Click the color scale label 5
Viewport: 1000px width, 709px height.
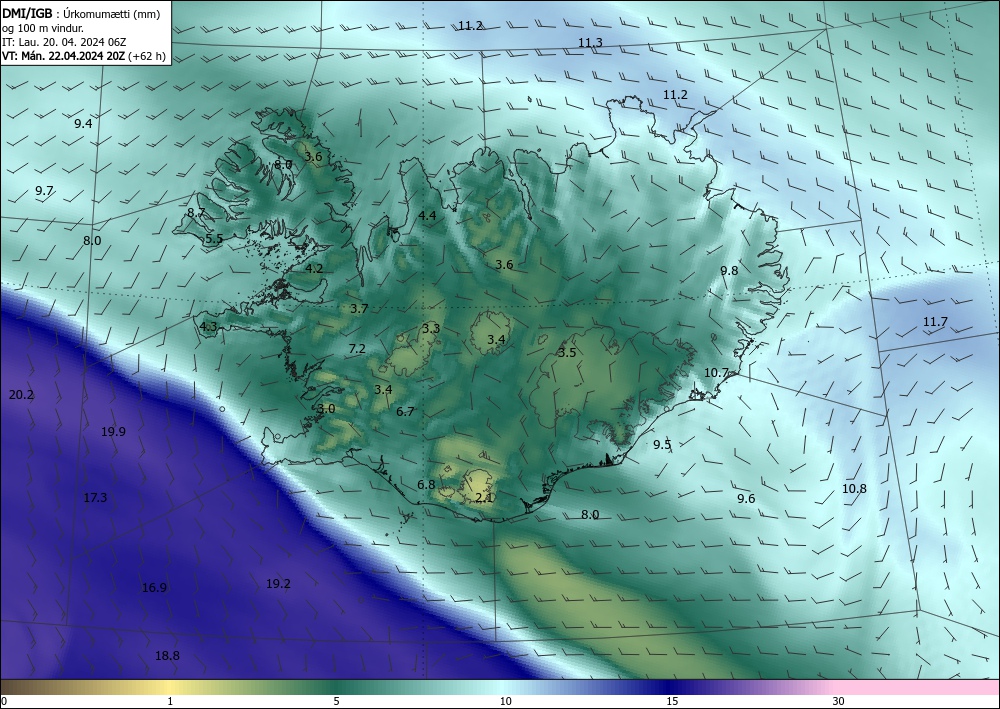(x=337, y=701)
